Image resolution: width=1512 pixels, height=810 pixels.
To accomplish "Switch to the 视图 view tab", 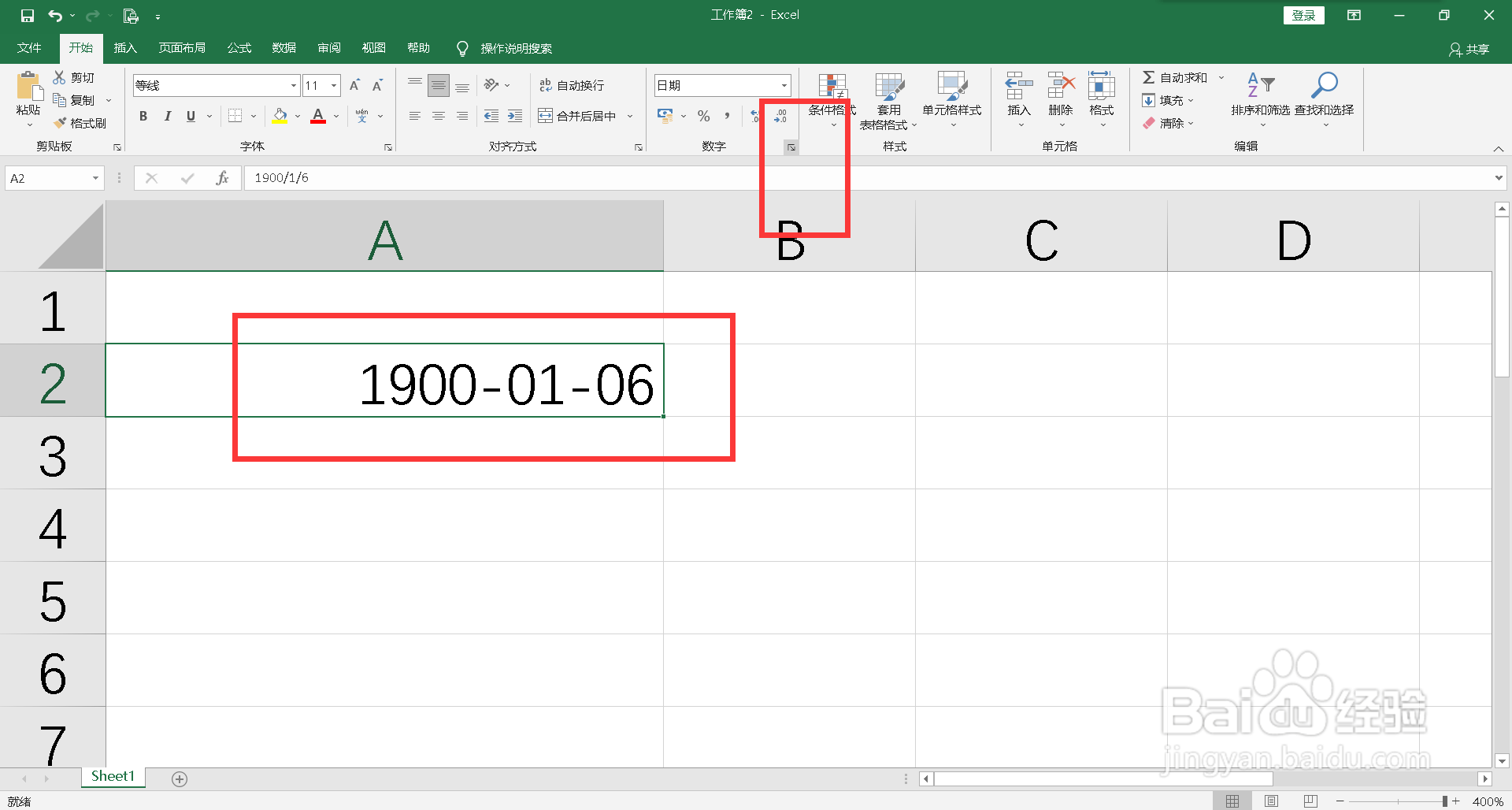I will tap(374, 48).
